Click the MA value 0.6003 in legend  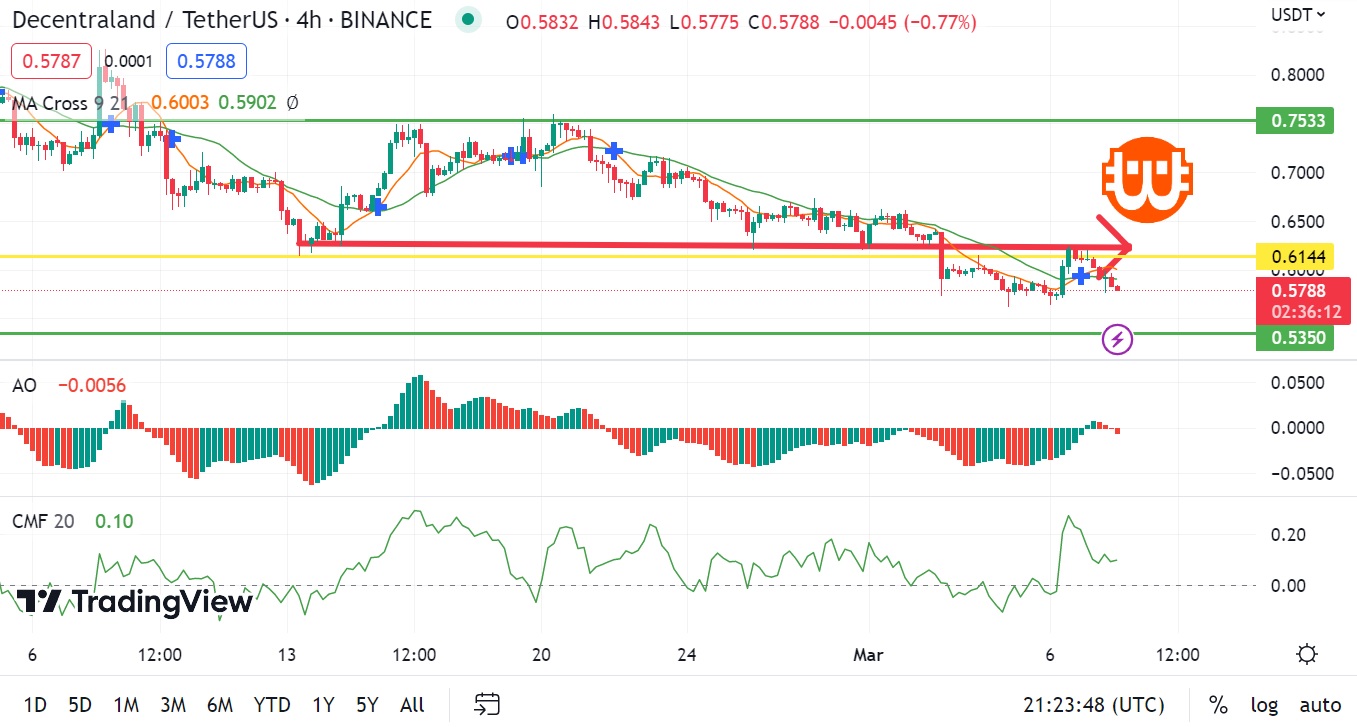[x=181, y=102]
